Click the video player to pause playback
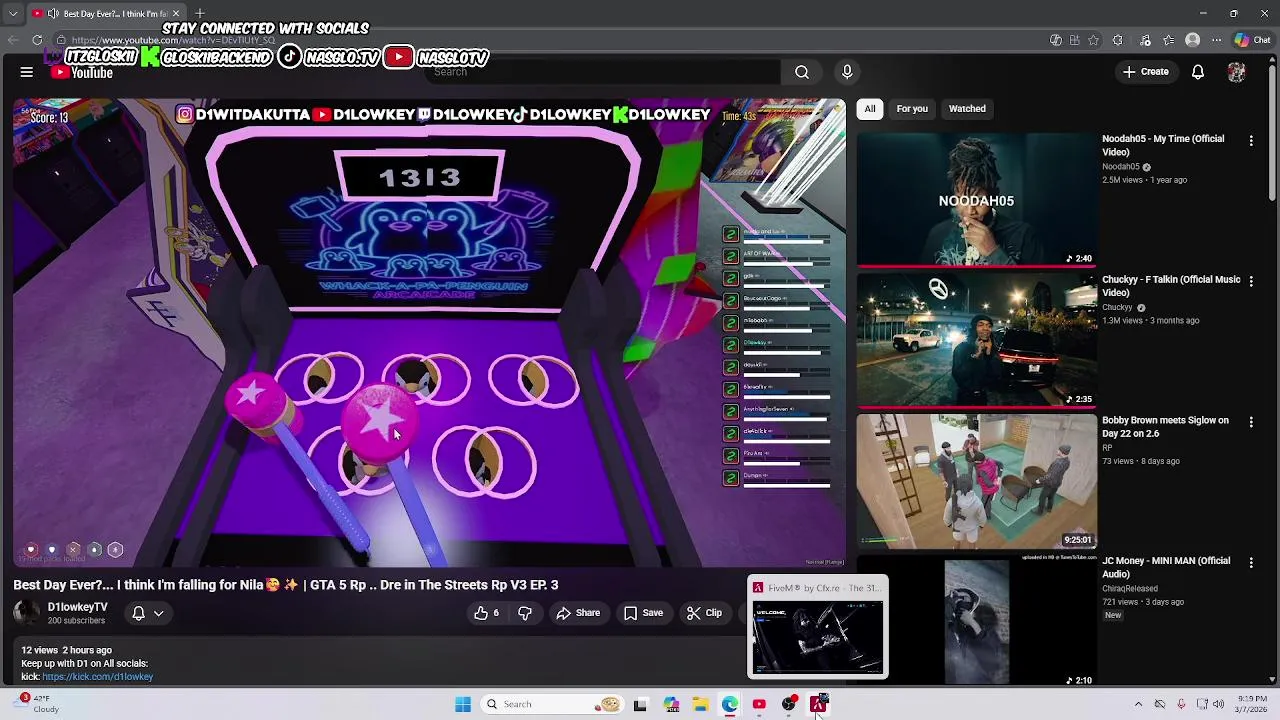 click(428, 332)
